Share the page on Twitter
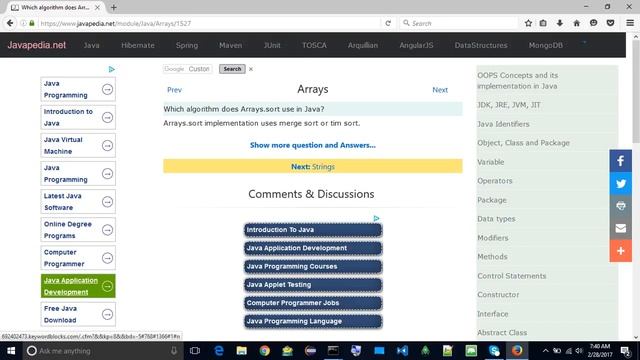The image size is (640, 360). click(x=620, y=183)
